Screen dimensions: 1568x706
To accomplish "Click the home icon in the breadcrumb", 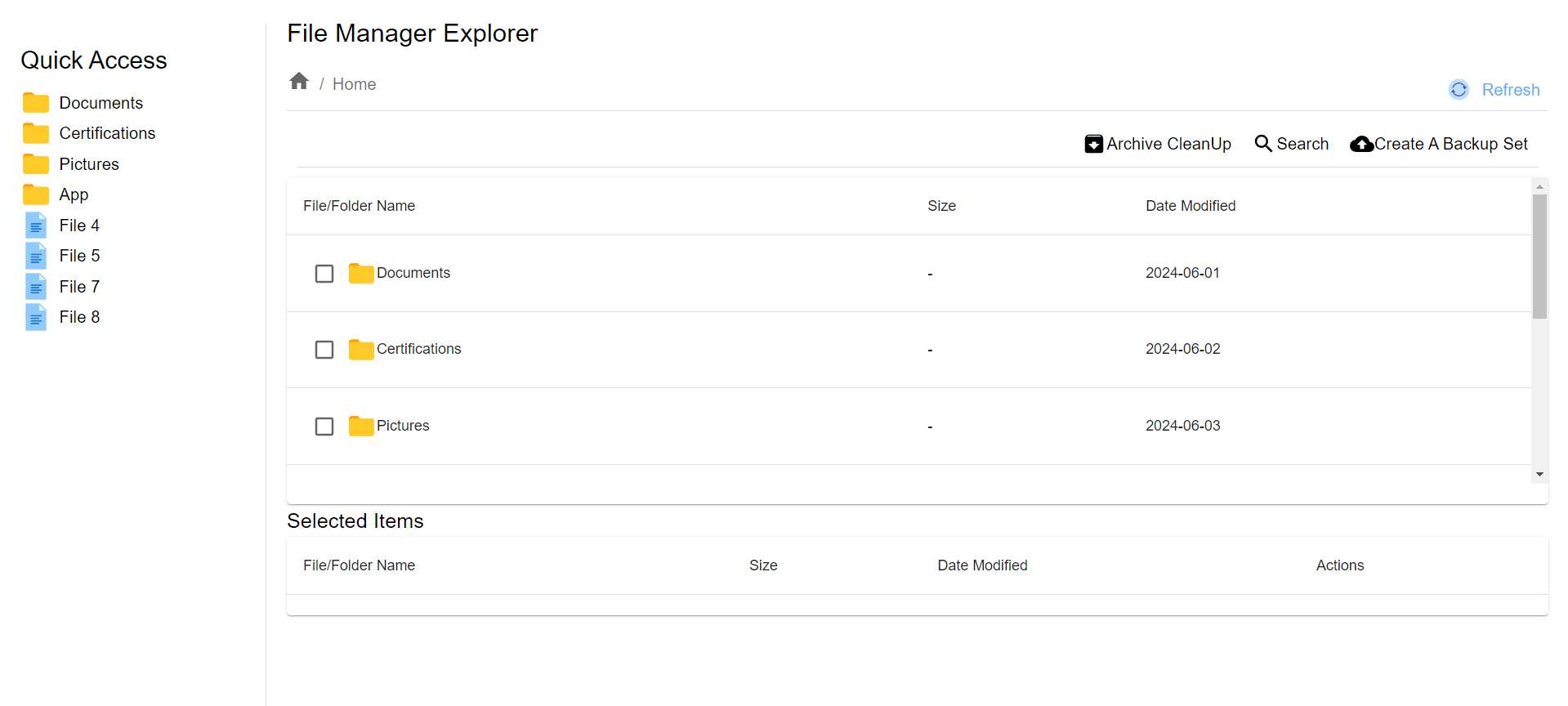I will click(299, 80).
